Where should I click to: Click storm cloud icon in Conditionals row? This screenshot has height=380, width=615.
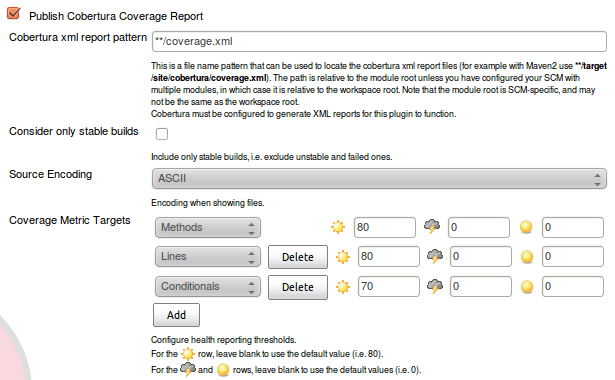pos(435,286)
